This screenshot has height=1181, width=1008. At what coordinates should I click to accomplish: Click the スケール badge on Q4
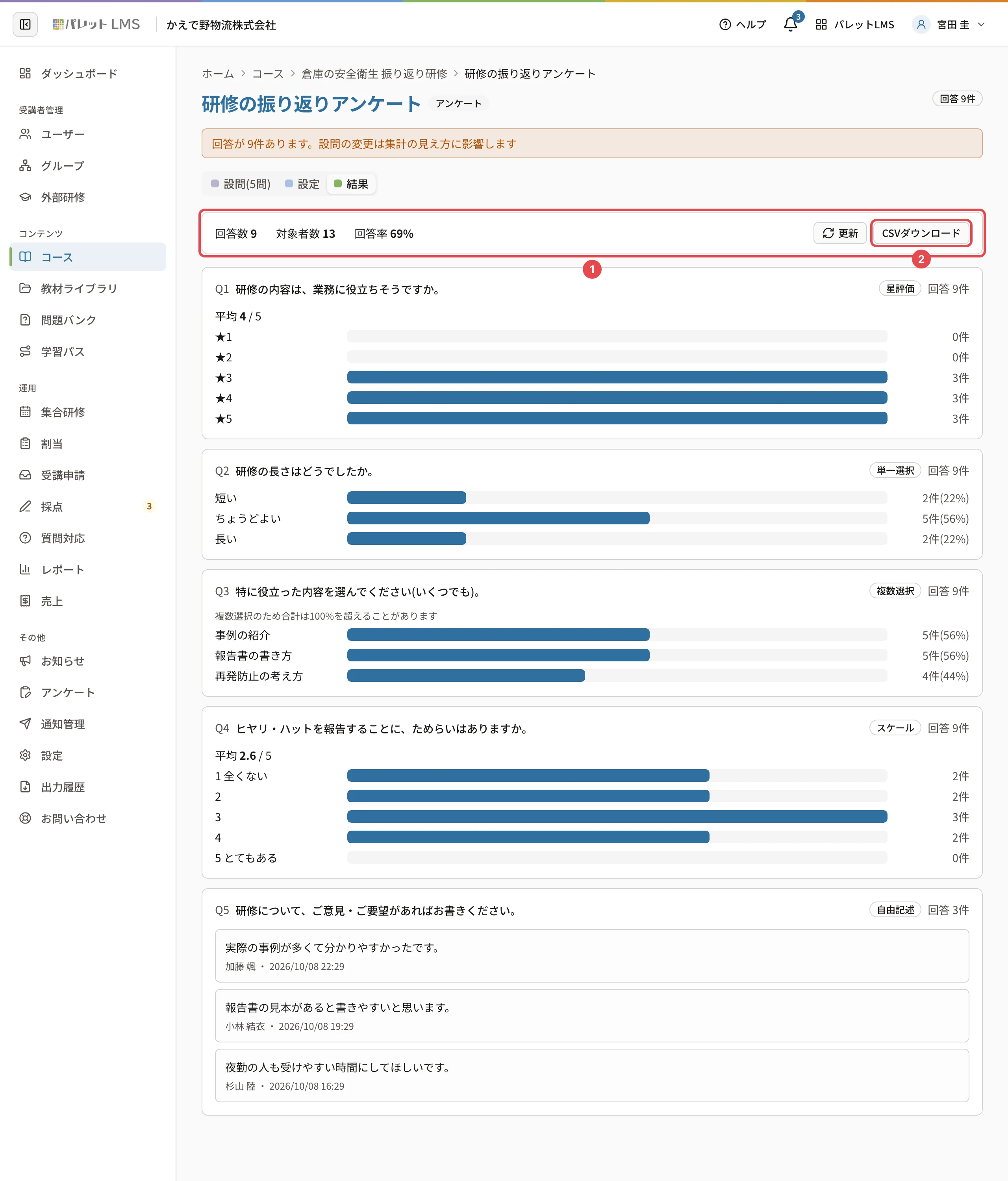point(895,728)
